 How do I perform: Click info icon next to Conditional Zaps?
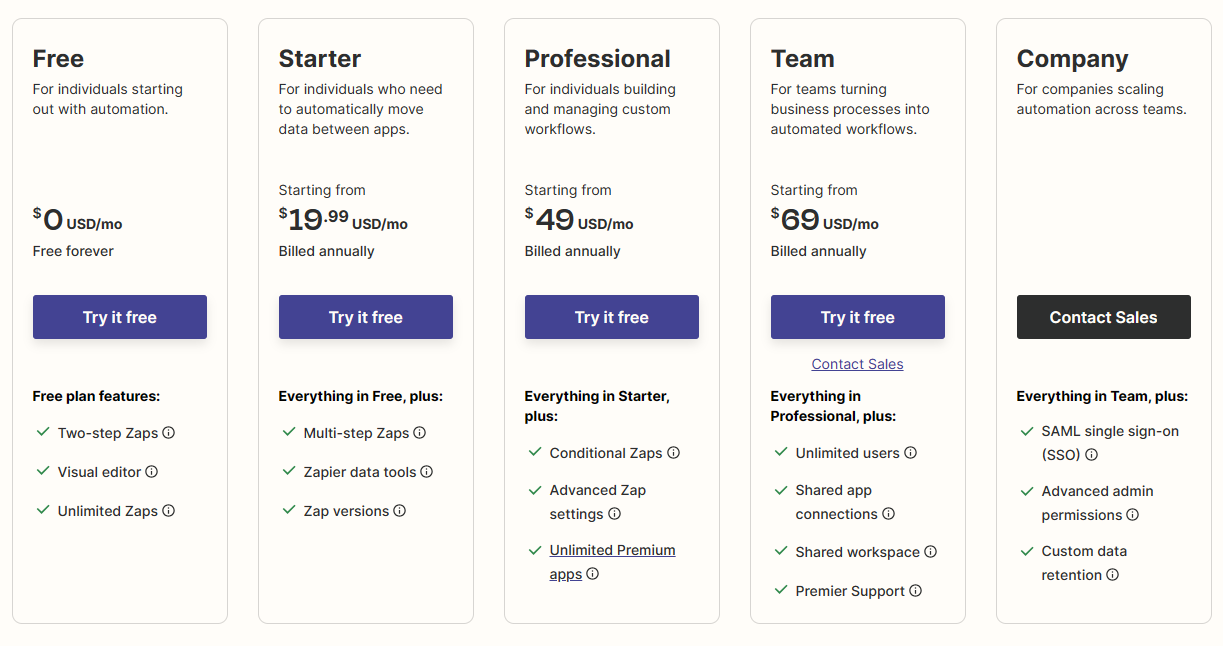click(674, 453)
